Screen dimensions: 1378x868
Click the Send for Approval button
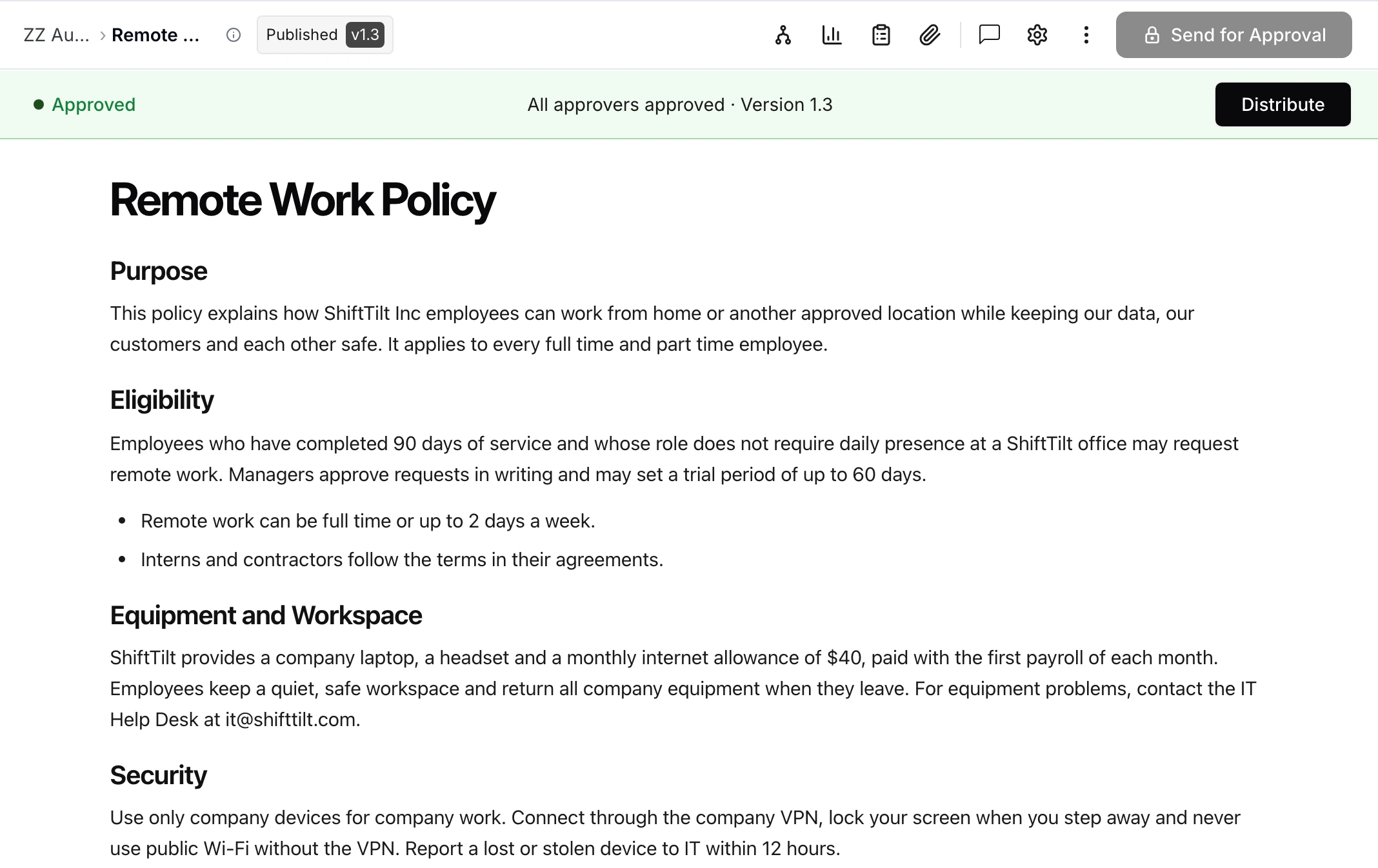(x=1233, y=35)
